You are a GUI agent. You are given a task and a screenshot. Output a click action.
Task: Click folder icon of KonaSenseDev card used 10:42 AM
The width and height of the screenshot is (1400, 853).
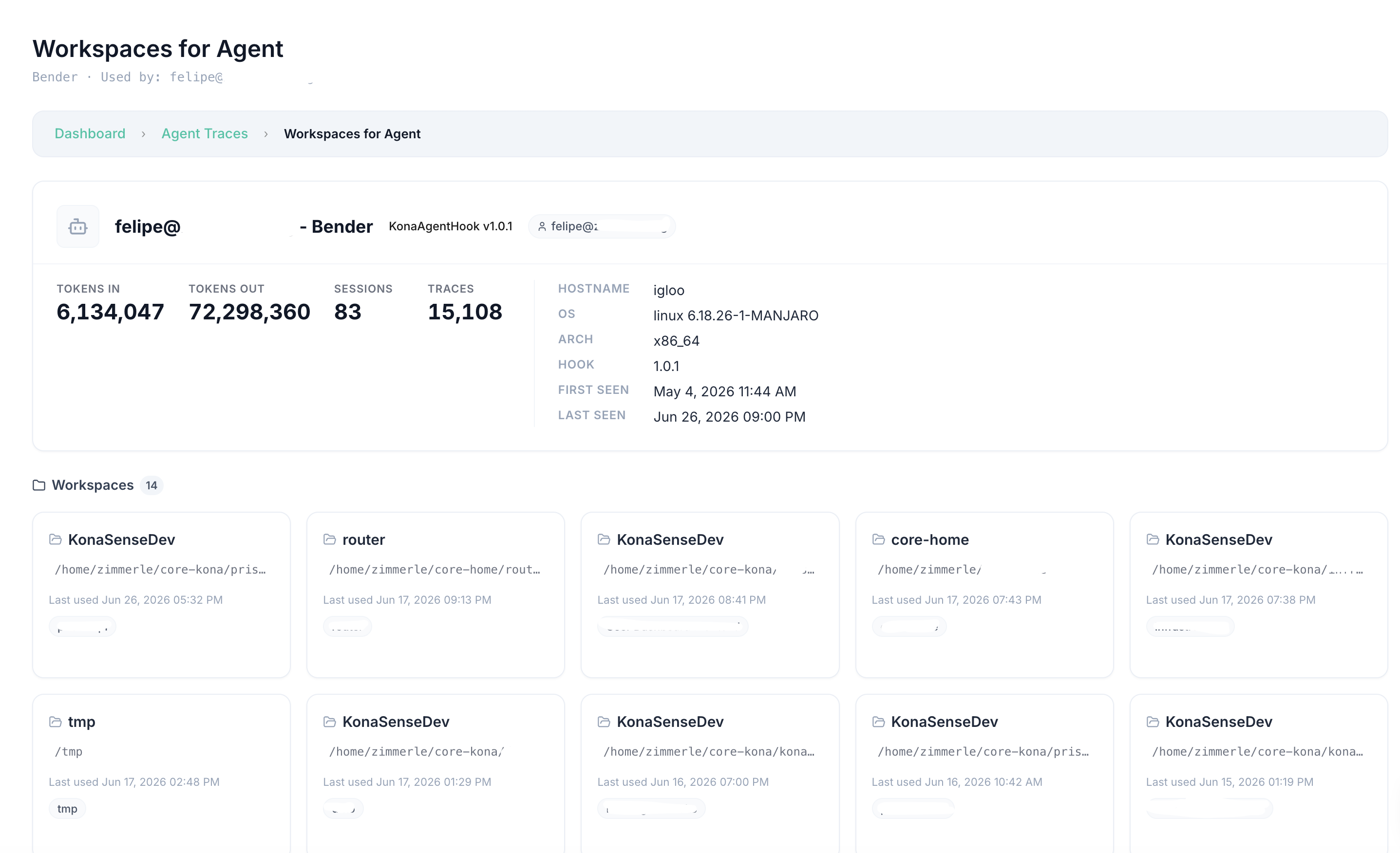point(878,722)
